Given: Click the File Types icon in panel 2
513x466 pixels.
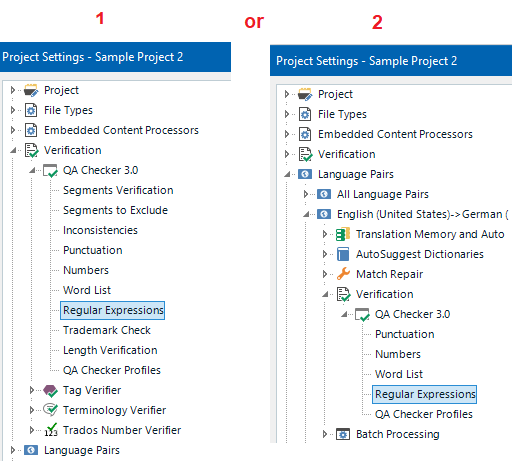Looking at the screenshot, I should pos(305,114).
